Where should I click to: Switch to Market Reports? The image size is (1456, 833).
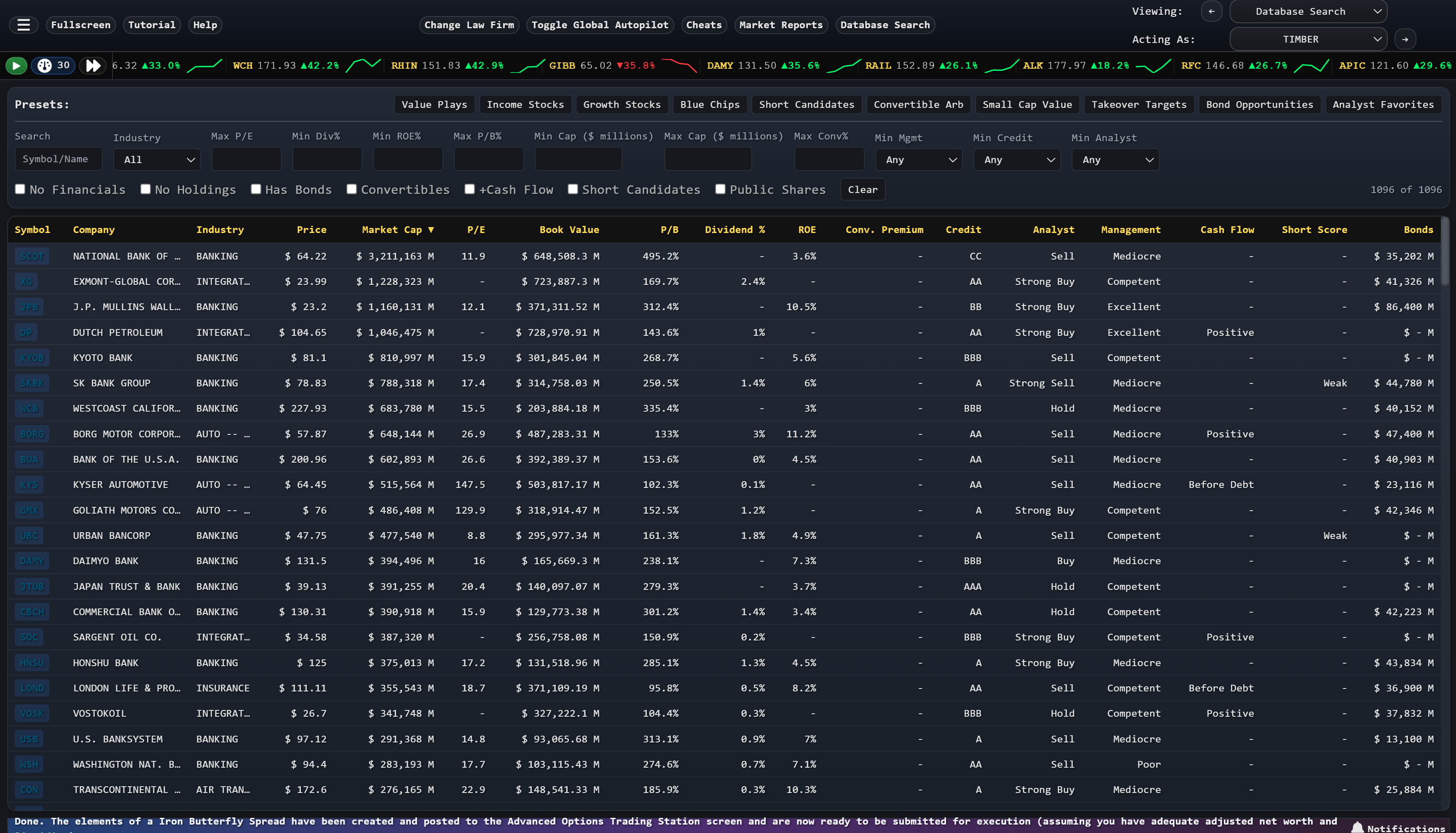tap(781, 24)
